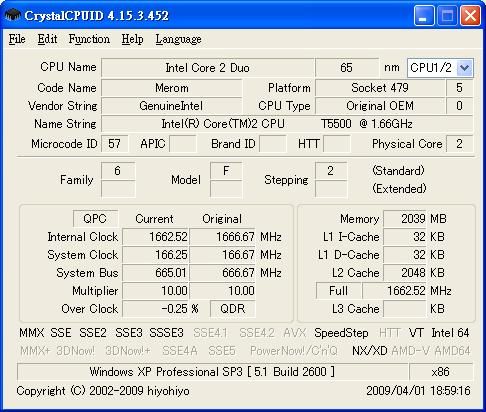The height and width of the screenshot is (412, 486).
Task: Click the Platform value 'Socket 479'
Action: (x=380, y=88)
